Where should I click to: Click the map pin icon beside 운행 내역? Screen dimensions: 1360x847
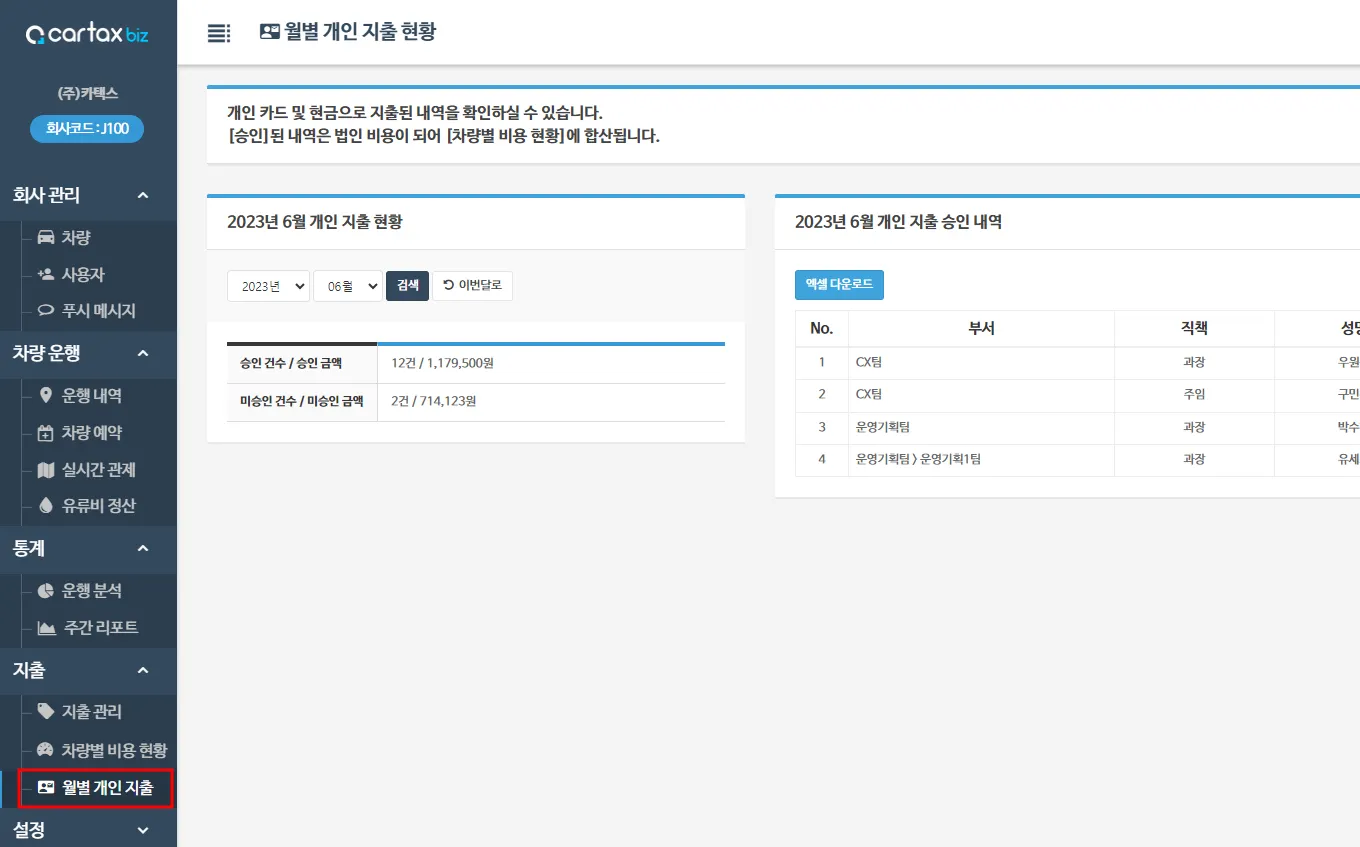tap(46, 395)
